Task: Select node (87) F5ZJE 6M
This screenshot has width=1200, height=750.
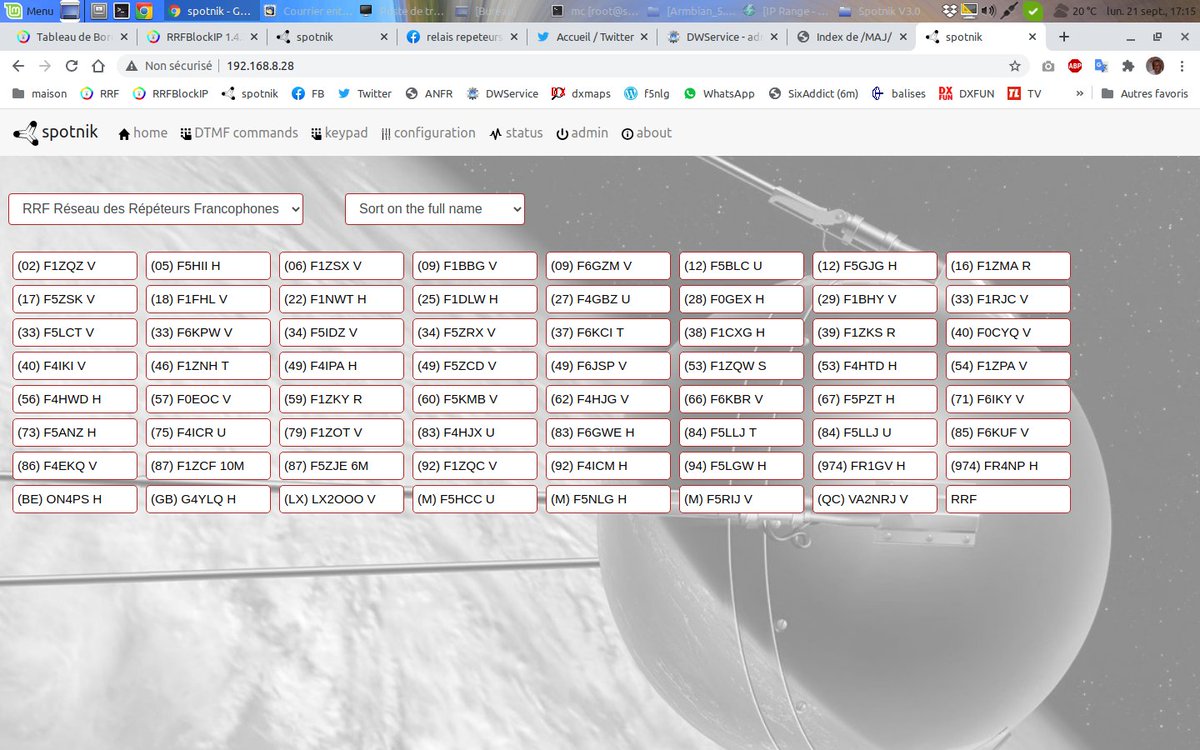Action: coord(341,466)
